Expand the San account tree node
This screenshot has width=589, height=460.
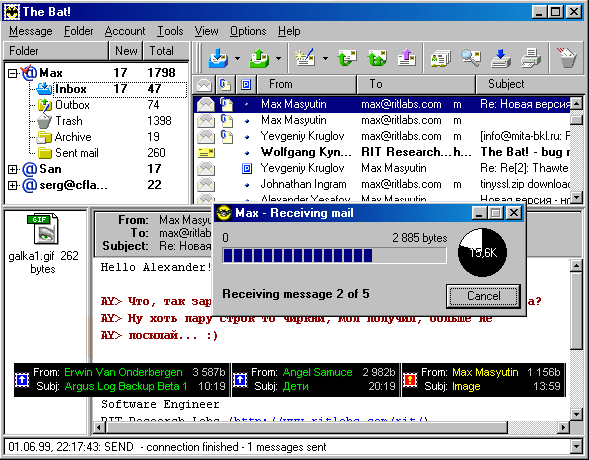coord(12,169)
